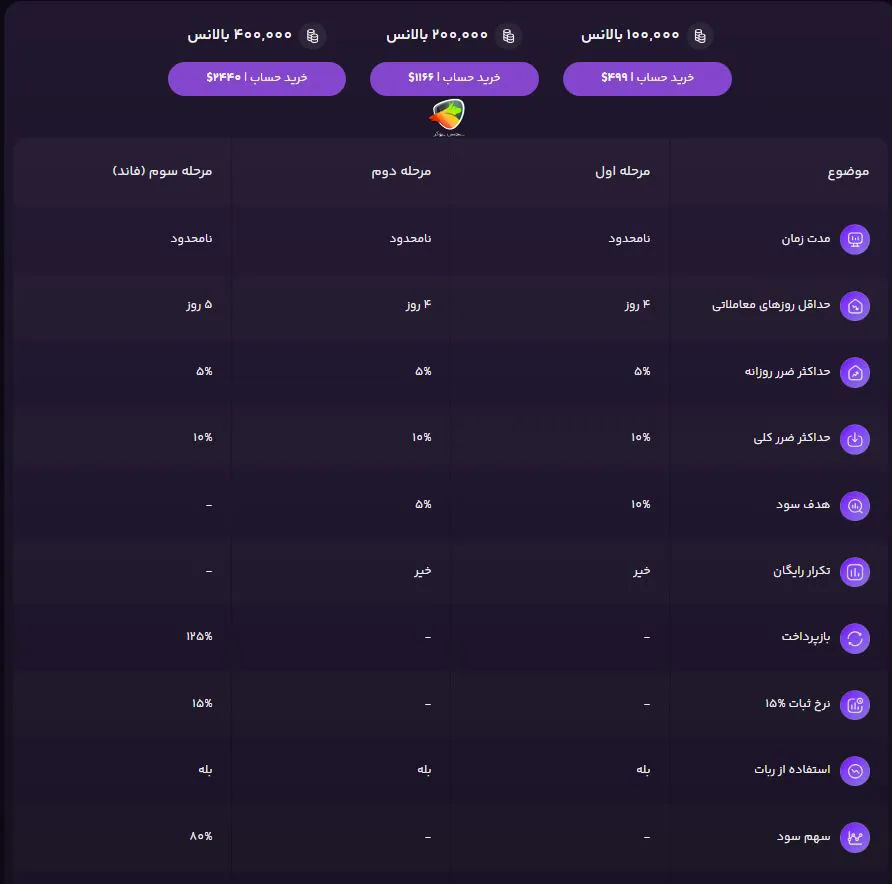This screenshot has height=884, width=892.
Task: Click the home icon next to حداقل روزهای معاملاتی
Action: click(x=855, y=305)
